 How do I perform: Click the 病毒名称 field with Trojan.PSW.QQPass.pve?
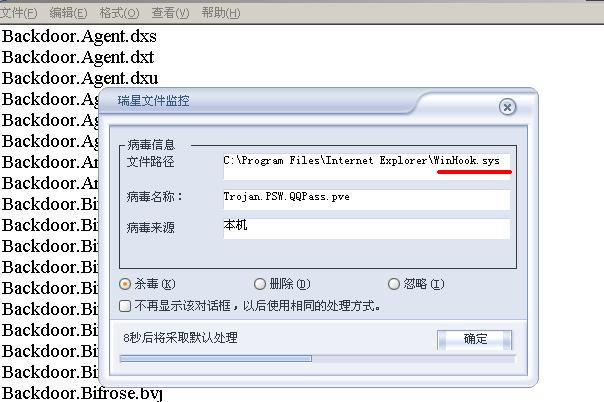click(x=367, y=199)
